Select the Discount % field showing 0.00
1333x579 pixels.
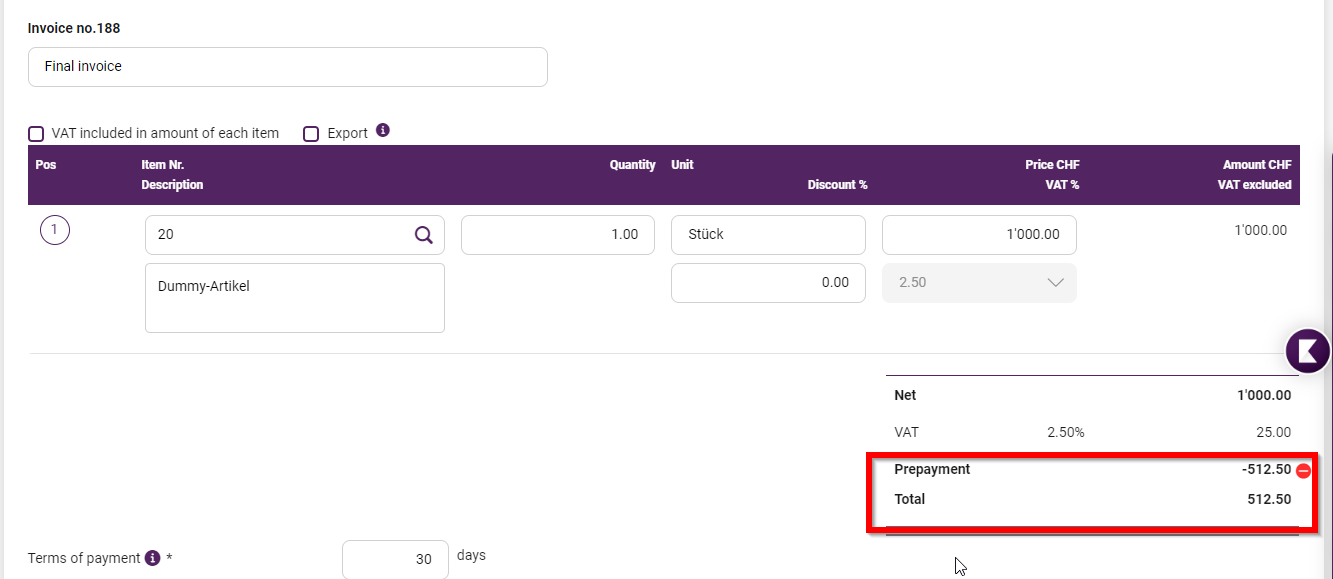[x=768, y=283]
